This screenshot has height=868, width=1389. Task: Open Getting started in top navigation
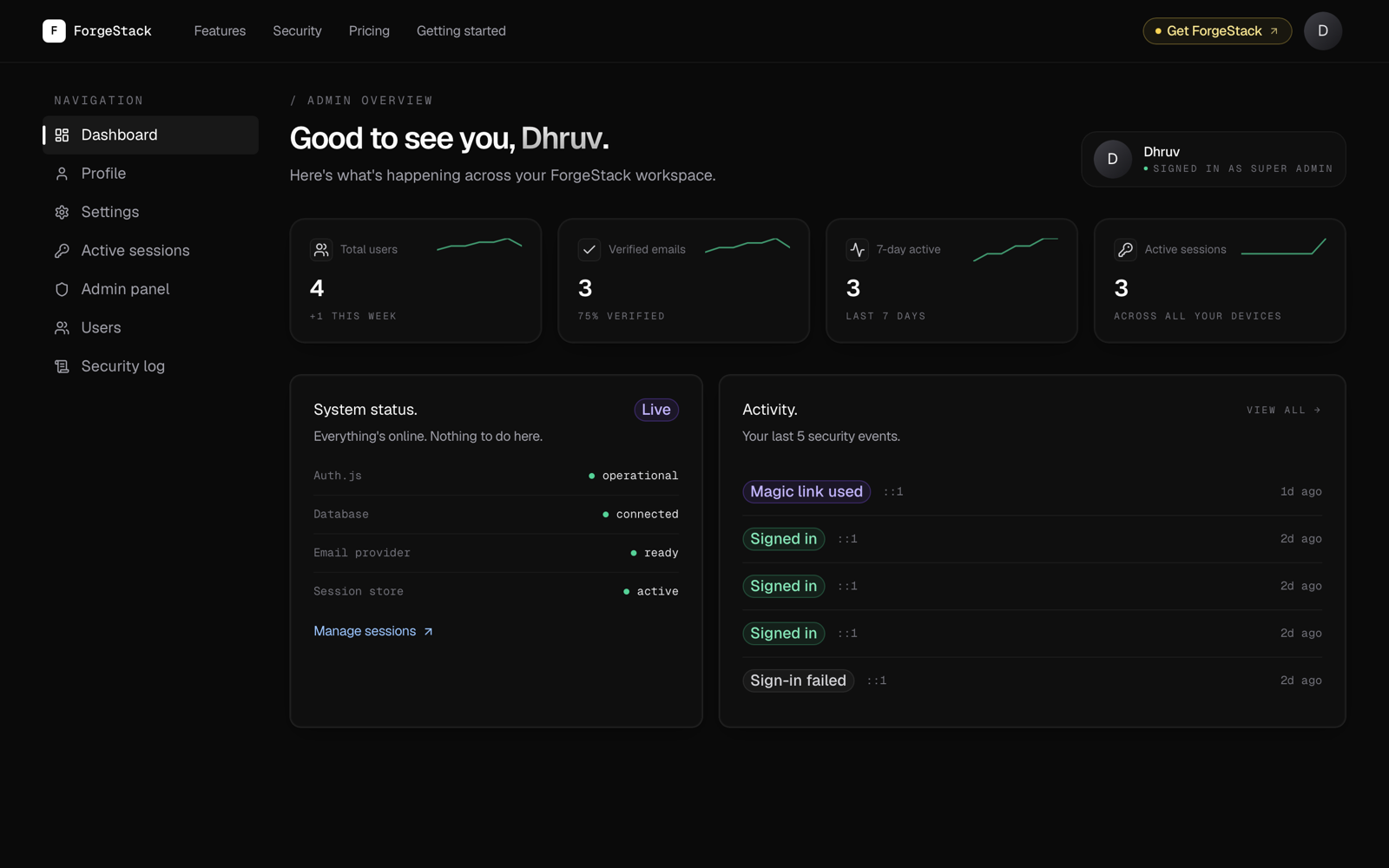[x=461, y=31]
